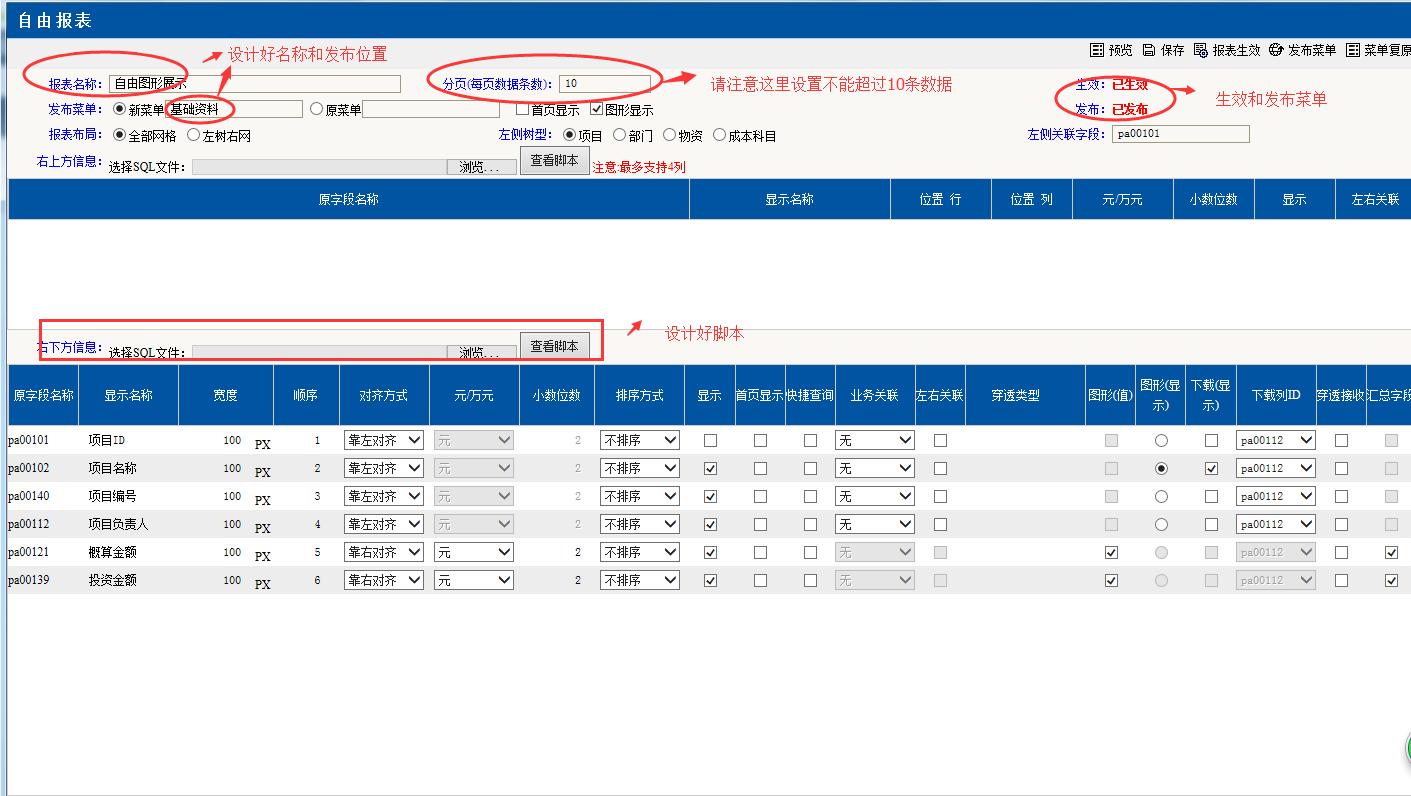Select the 原菜单 radio option
The image size is (1411, 796).
tap(317, 109)
